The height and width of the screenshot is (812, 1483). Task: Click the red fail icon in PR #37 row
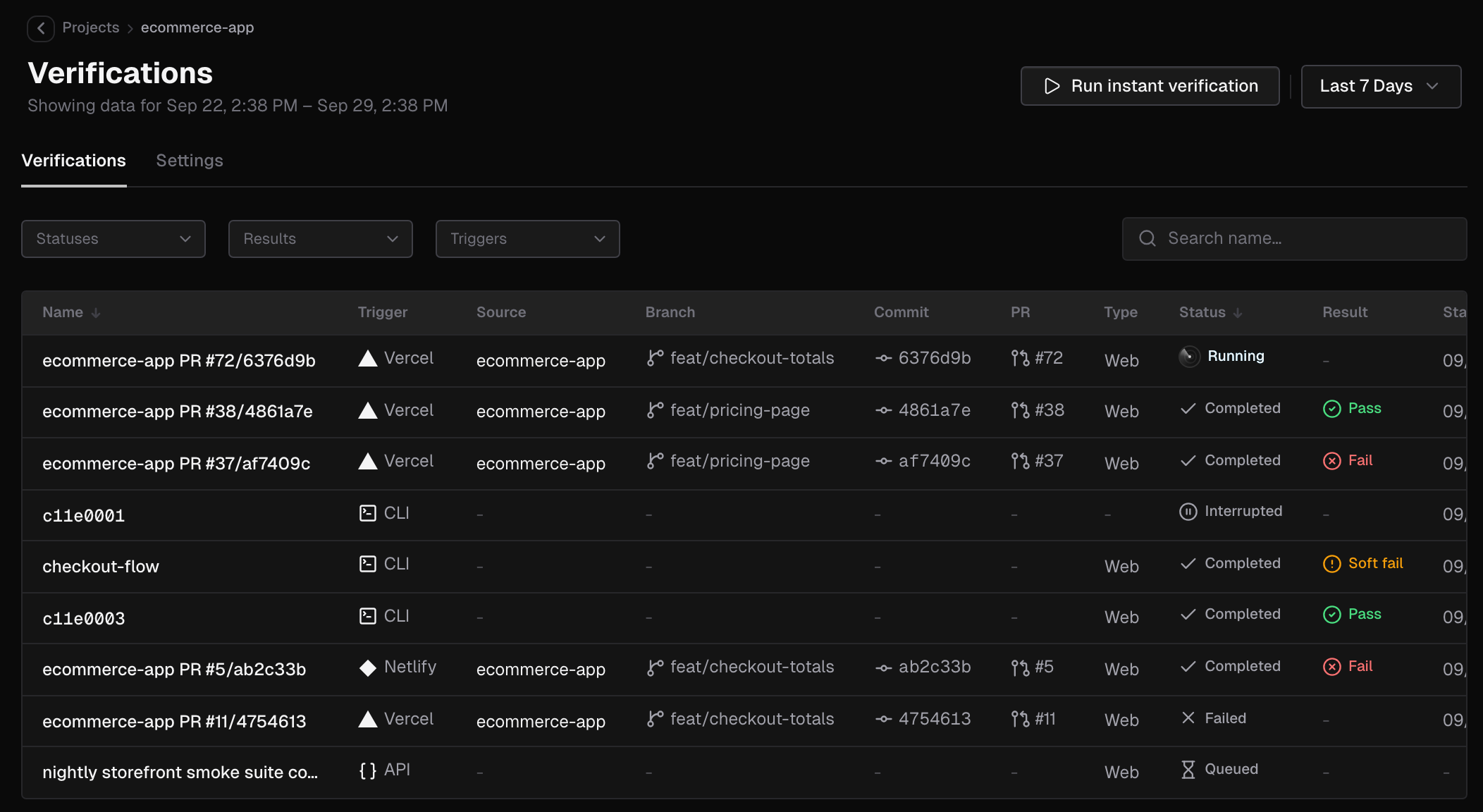(1331, 461)
